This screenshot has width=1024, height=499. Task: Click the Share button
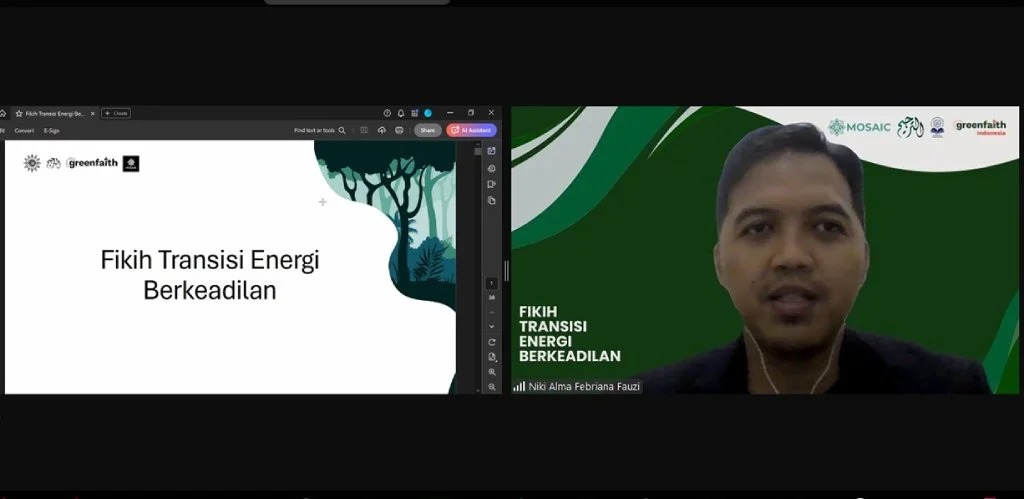coord(428,130)
